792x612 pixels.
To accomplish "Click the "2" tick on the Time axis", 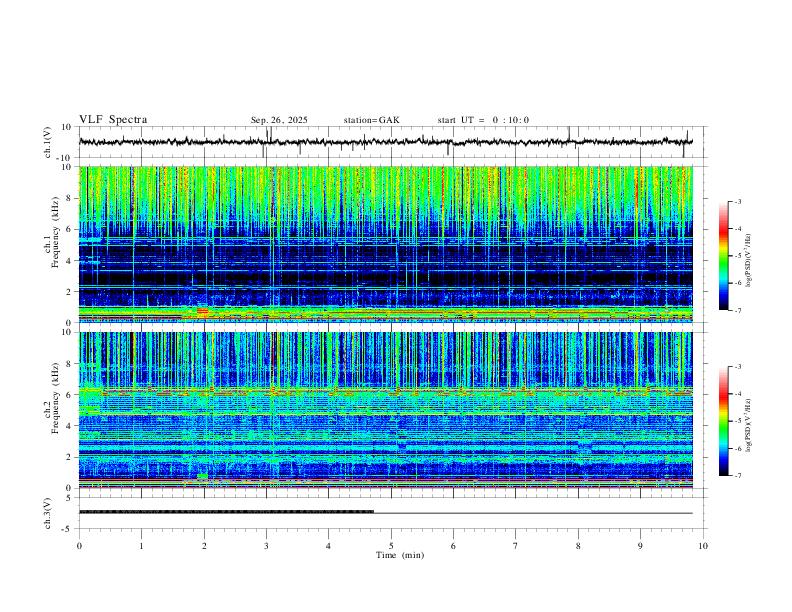I will pyautogui.click(x=204, y=546).
